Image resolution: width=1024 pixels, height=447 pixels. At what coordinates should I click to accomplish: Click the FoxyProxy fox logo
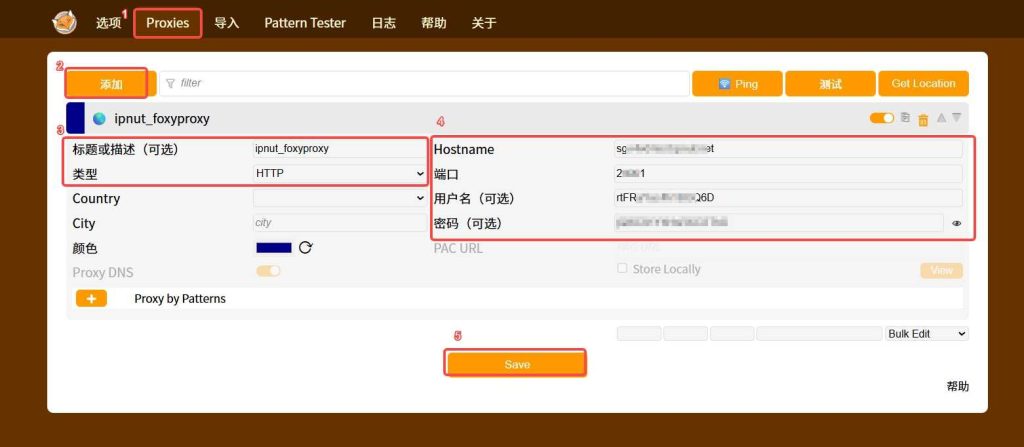click(64, 21)
